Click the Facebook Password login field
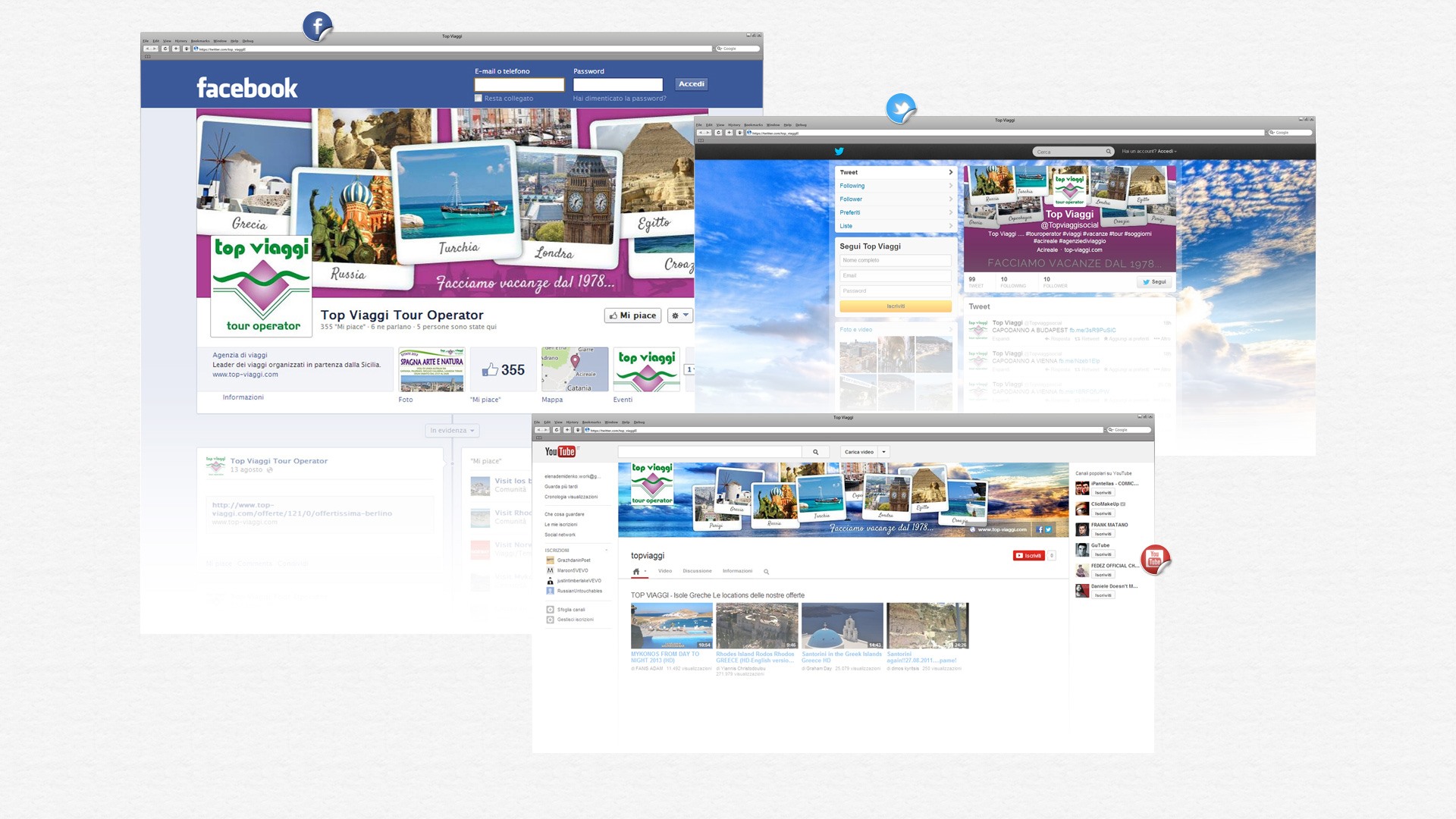The width and height of the screenshot is (1456, 819). point(618,84)
